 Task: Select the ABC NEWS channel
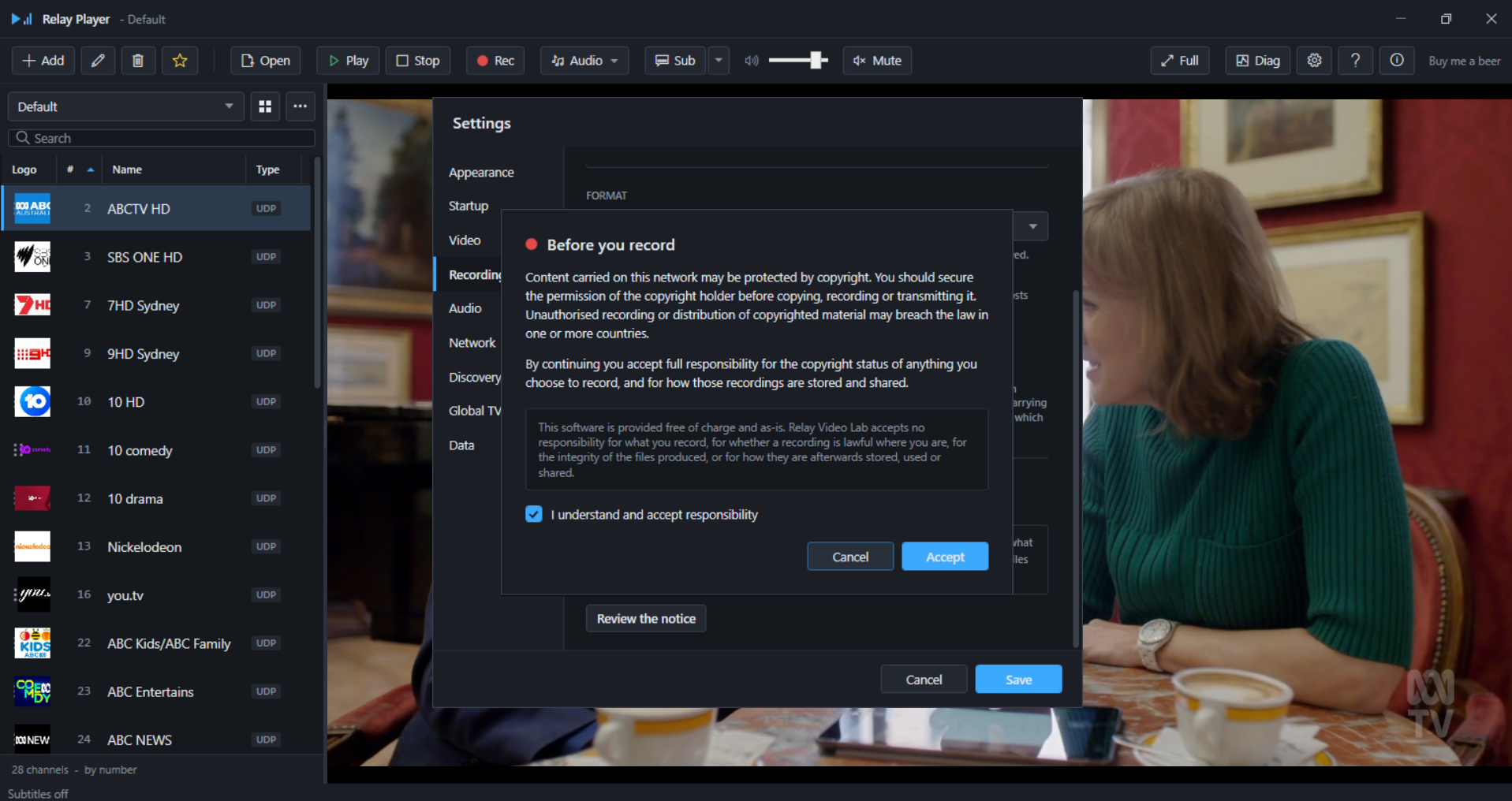coord(156,740)
